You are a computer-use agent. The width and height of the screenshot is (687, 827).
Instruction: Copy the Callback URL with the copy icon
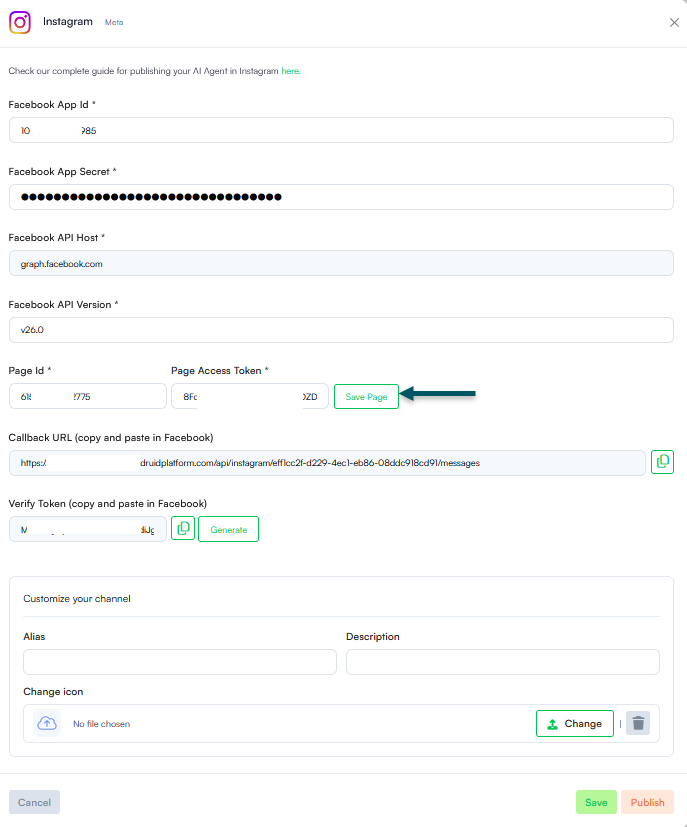tap(662, 462)
